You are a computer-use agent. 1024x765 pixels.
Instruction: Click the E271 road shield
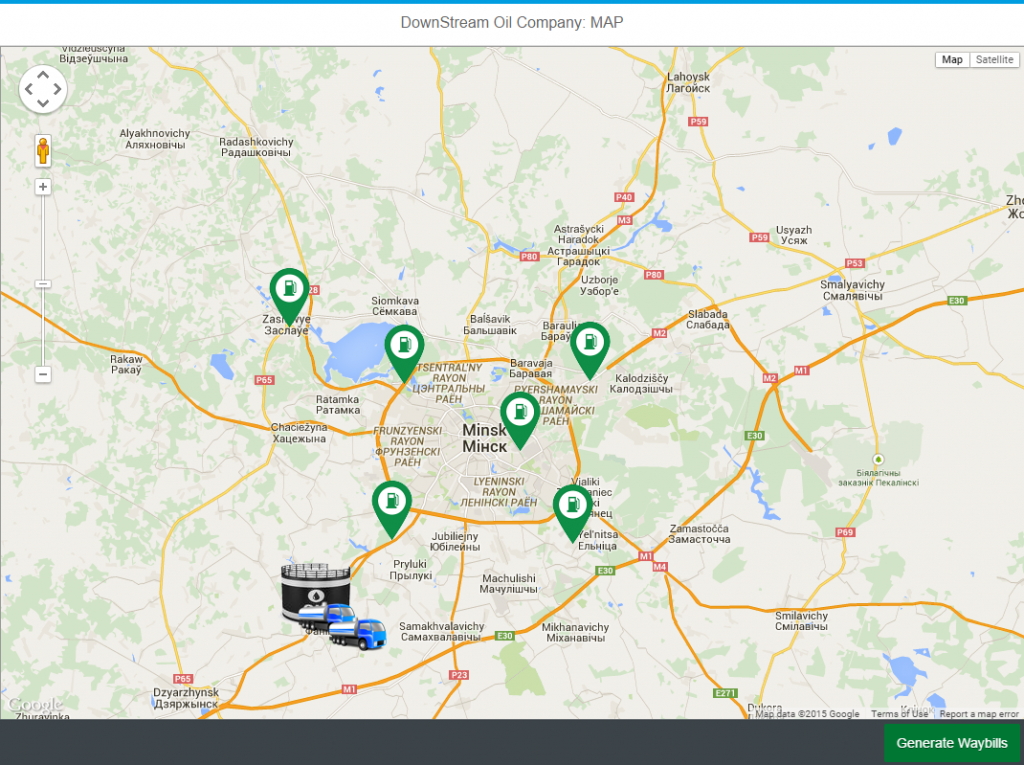point(726,693)
